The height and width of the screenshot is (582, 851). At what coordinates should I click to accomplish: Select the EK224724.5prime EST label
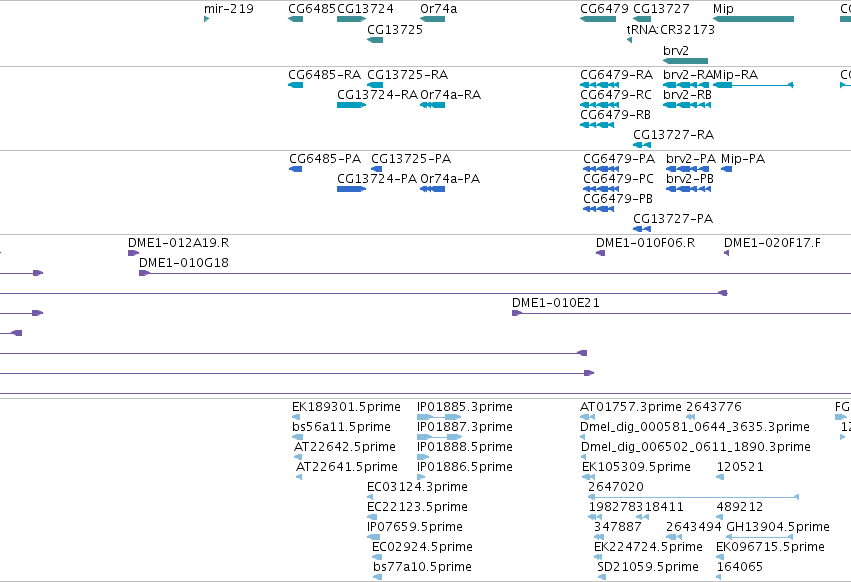(649, 547)
